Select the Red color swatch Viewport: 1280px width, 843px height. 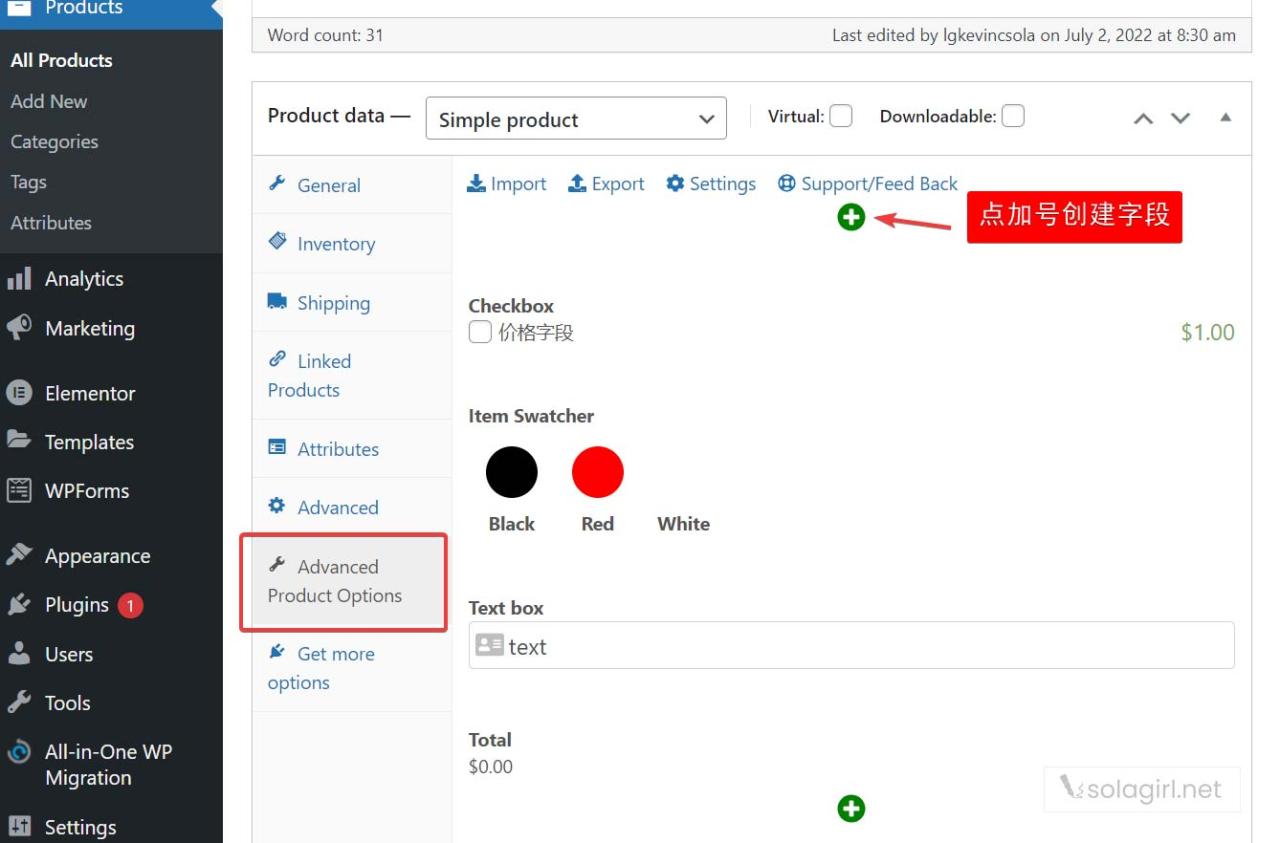tap(597, 470)
